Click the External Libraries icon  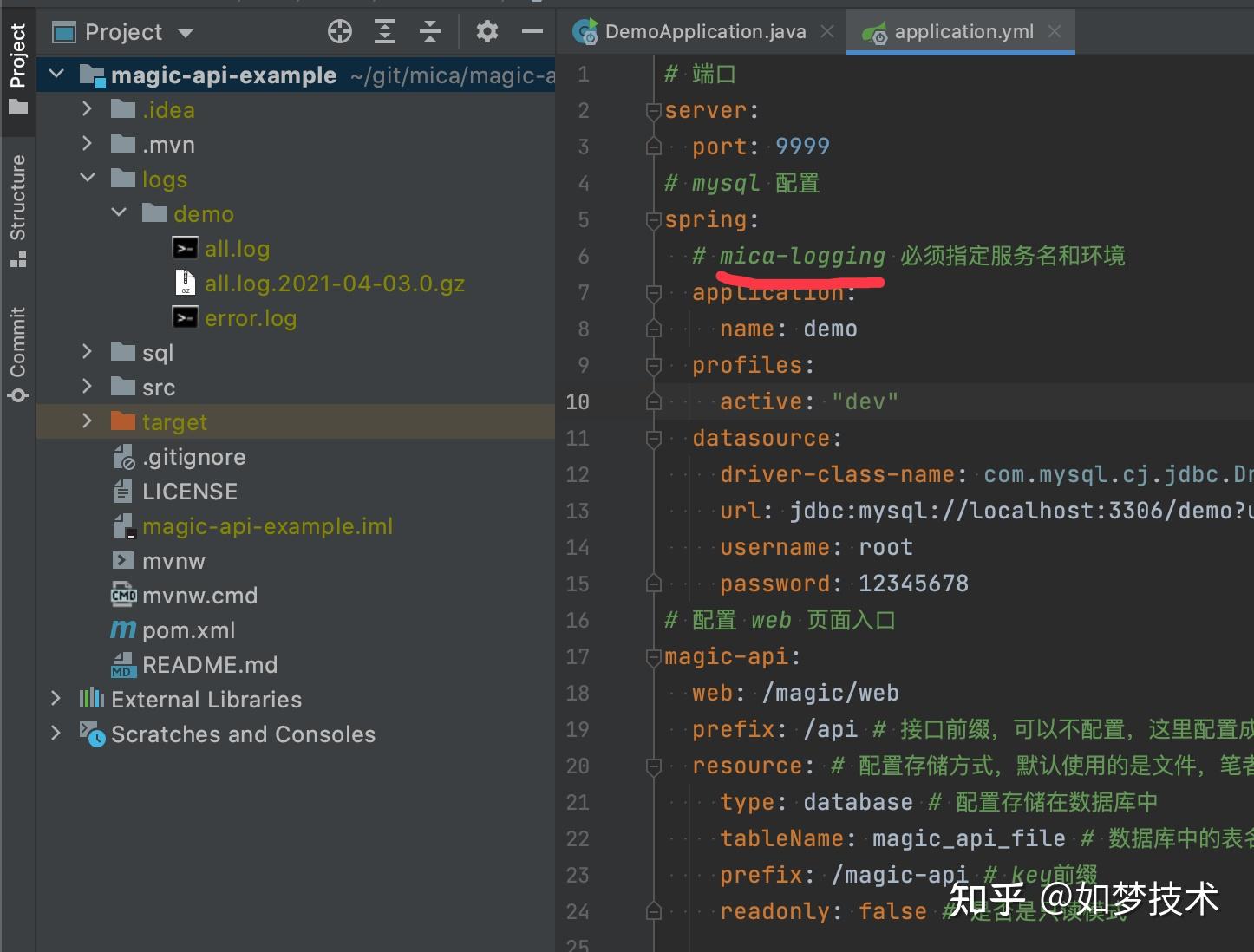tap(92, 698)
